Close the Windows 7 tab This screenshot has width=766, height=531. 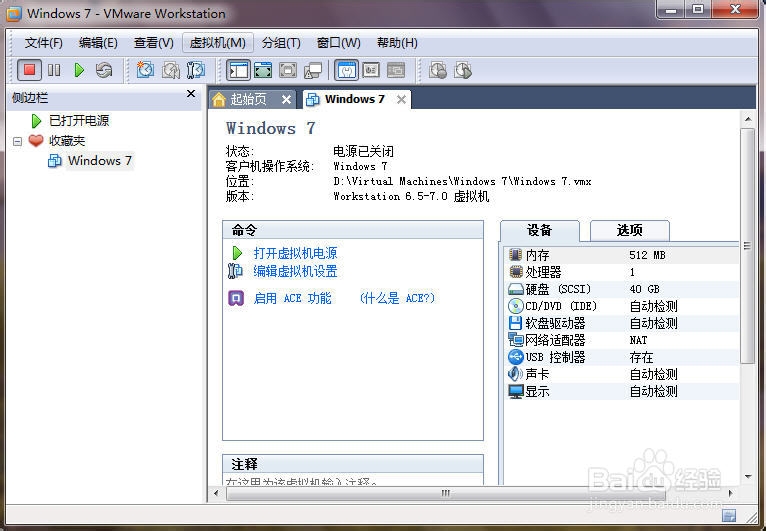401,100
